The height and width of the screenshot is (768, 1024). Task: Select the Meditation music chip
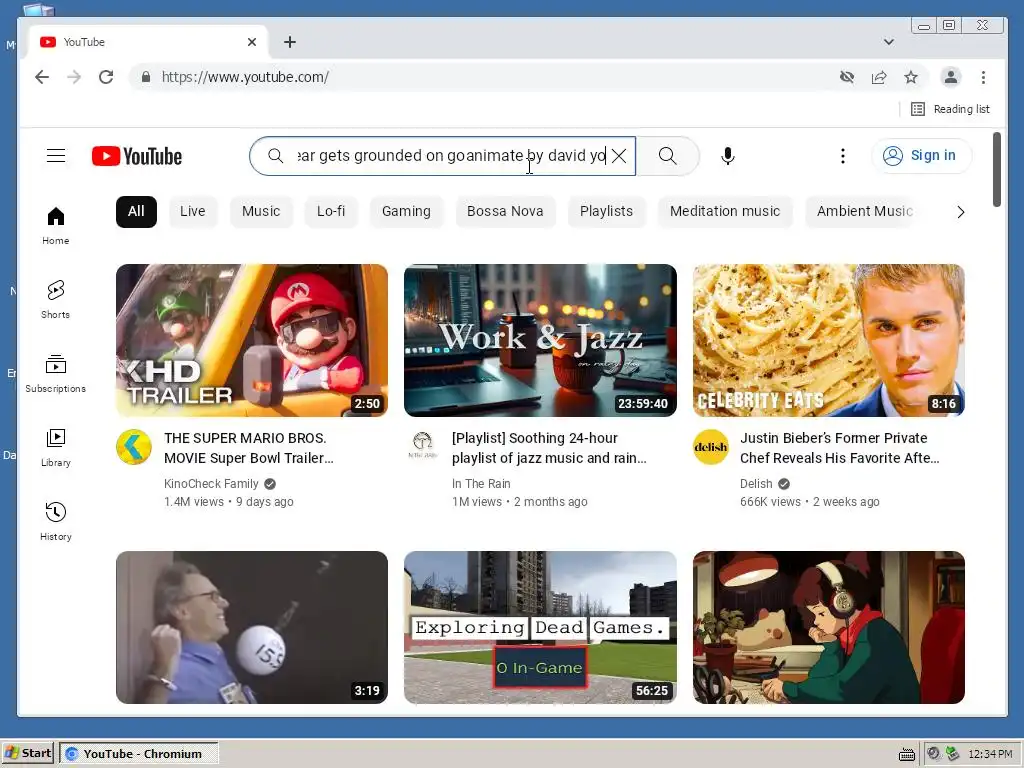(x=725, y=212)
